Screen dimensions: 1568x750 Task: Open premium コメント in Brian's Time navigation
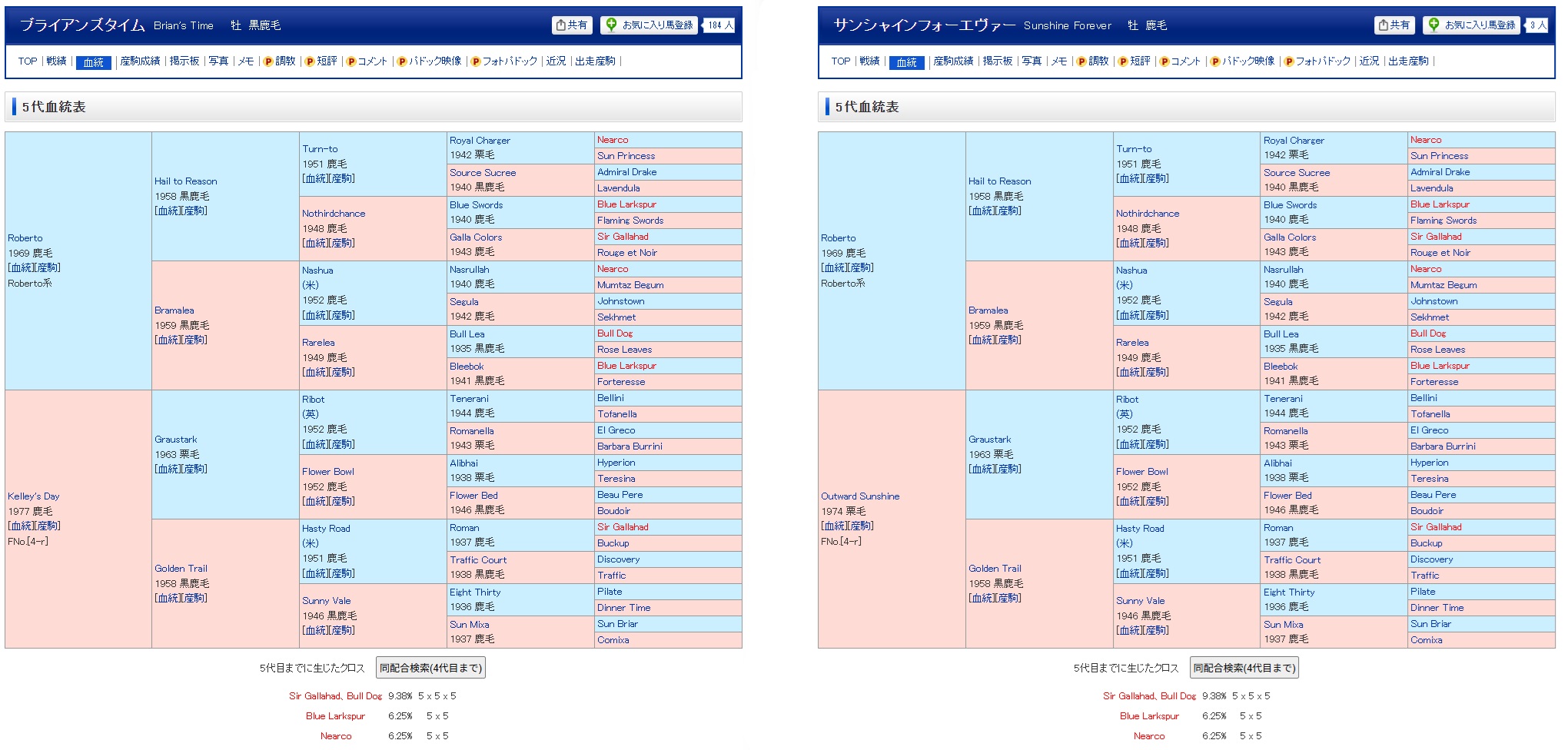pos(367,61)
